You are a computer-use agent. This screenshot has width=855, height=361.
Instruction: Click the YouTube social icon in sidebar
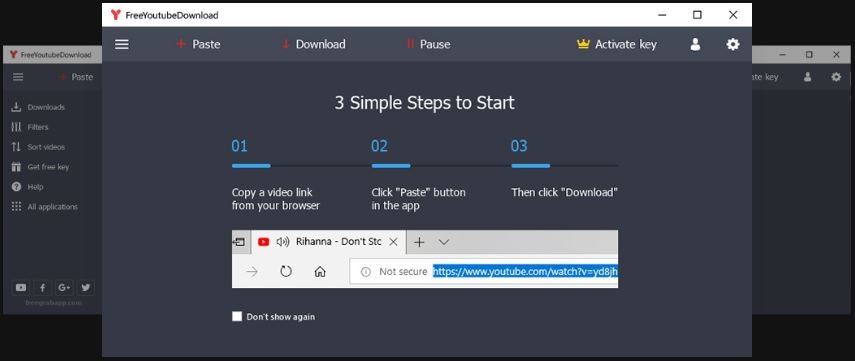coord(21,287)
